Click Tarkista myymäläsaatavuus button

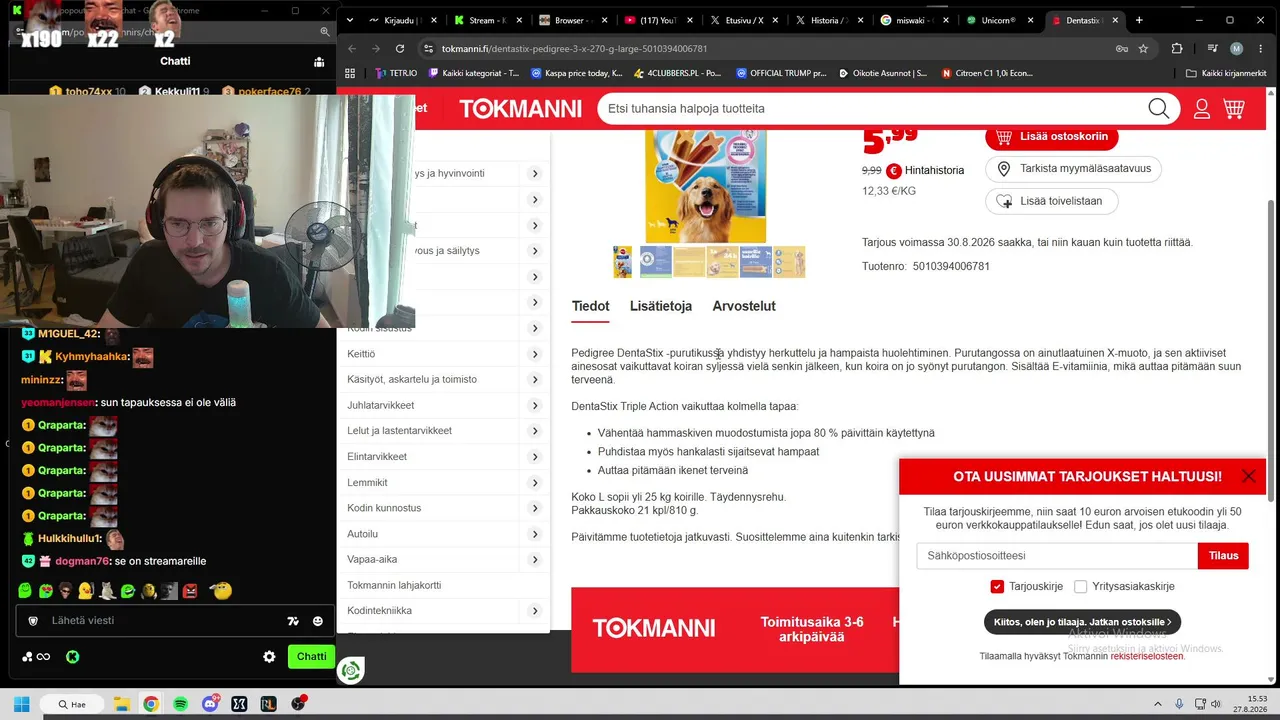pos(1075,169)
